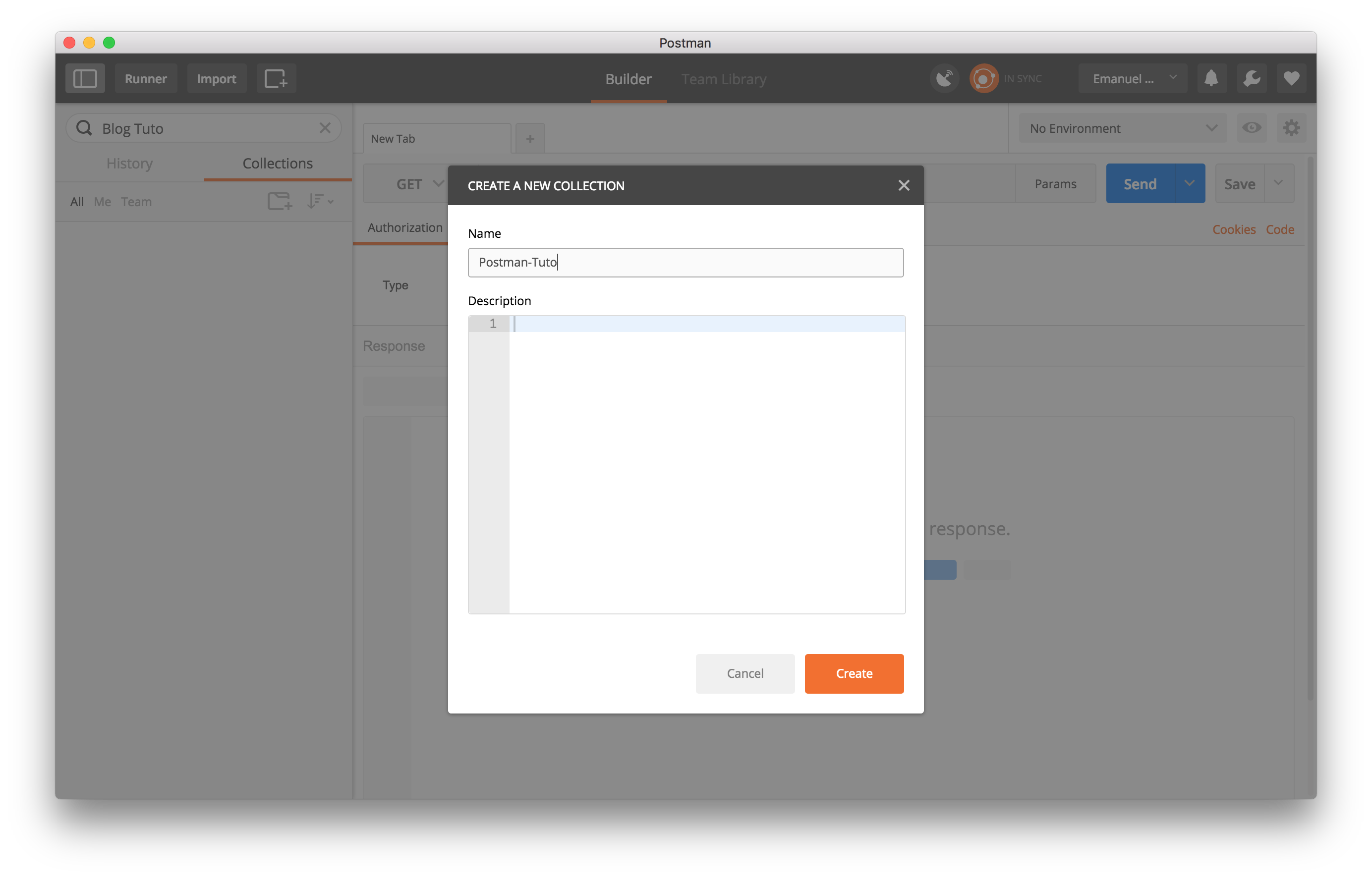Screen dimensions: 1372x878
Task: Click the green maximize window button
Action: pyautogui.click(x=109, y=43)
